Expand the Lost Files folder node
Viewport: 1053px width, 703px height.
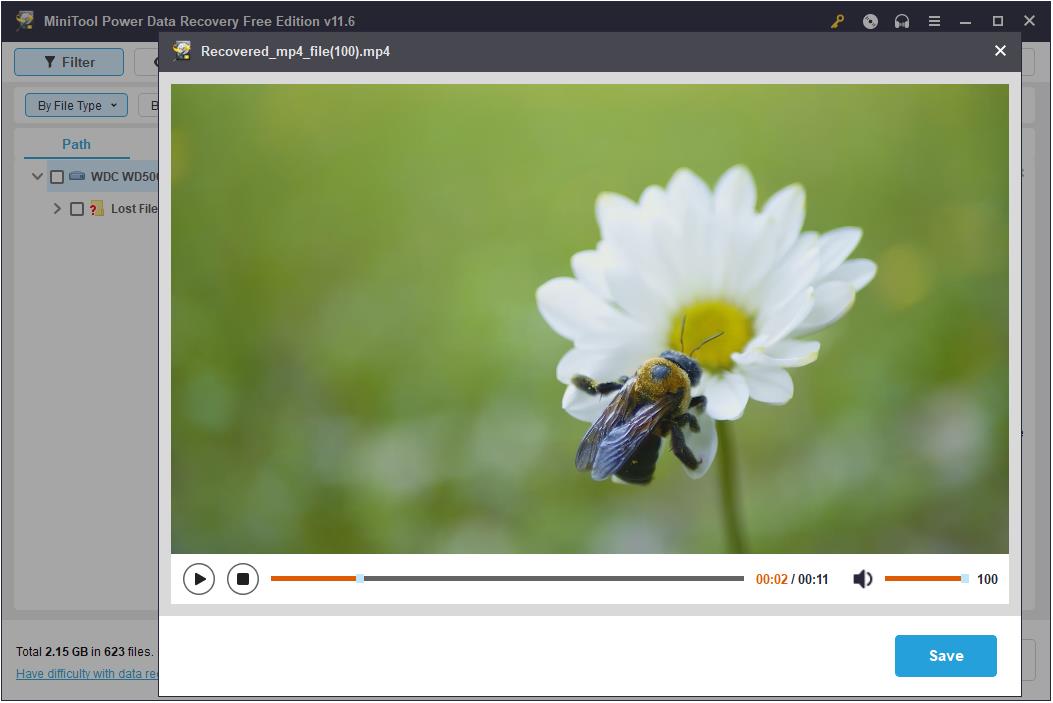tap(57, 209)
